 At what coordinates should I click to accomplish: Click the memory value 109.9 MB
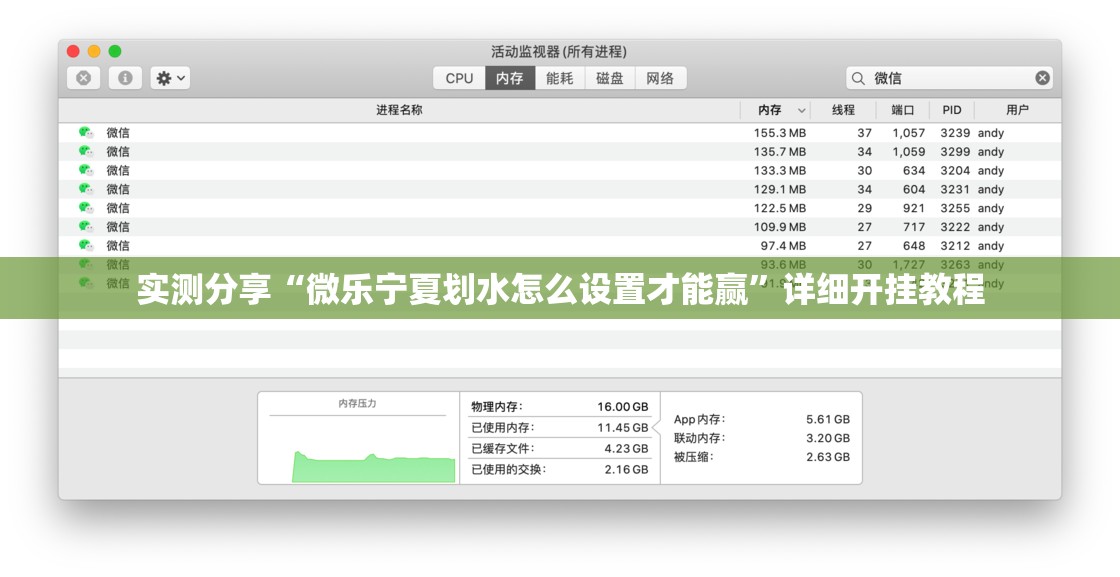tap(779, 227)
